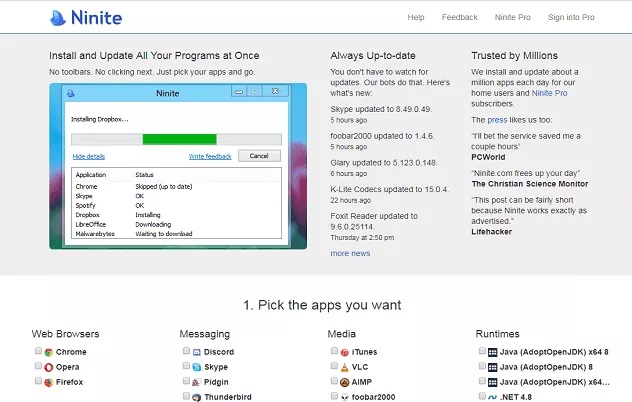Click the Opera app icon

(x=49, y=367)
